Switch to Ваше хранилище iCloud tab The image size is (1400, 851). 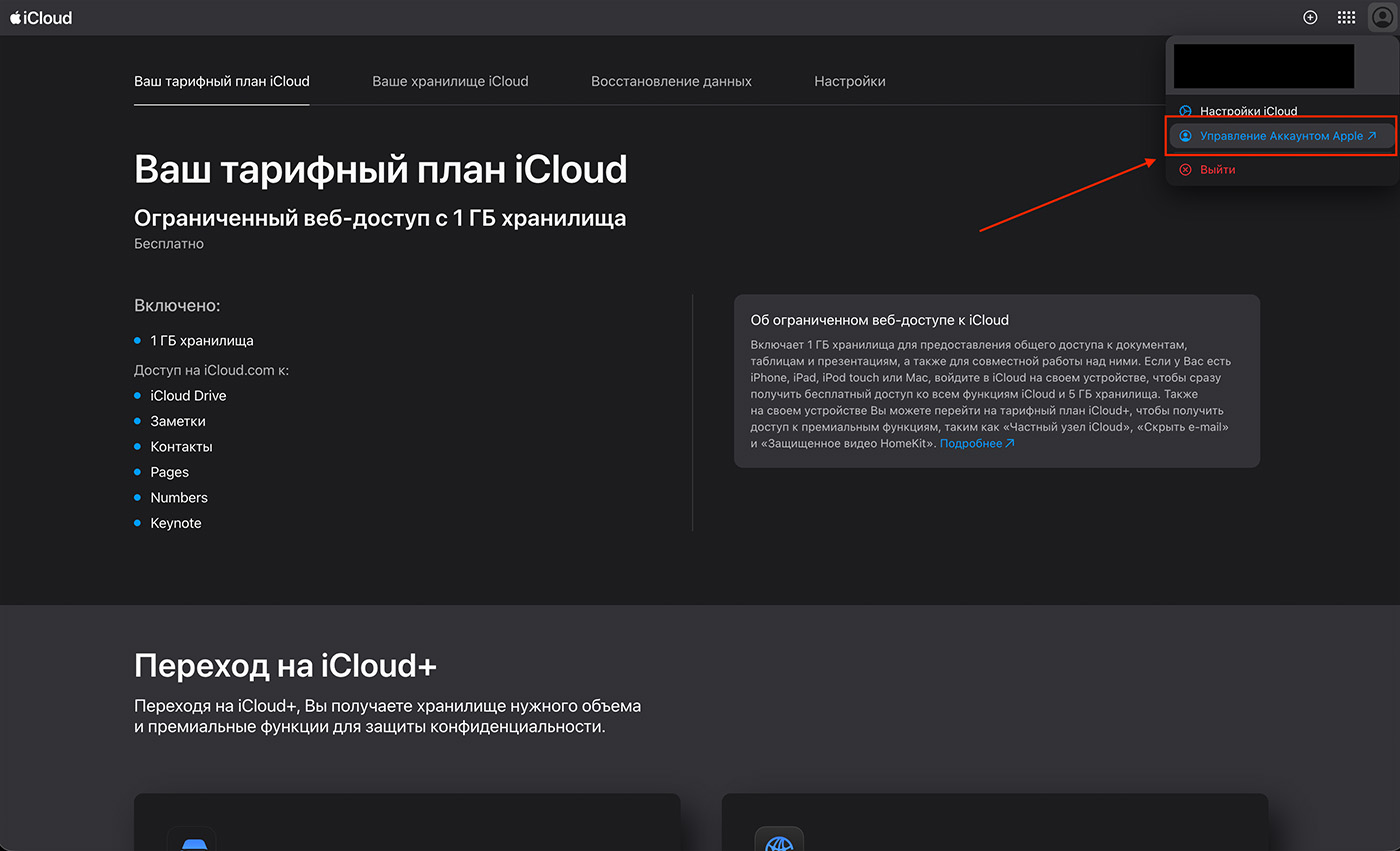click(450, 81)
